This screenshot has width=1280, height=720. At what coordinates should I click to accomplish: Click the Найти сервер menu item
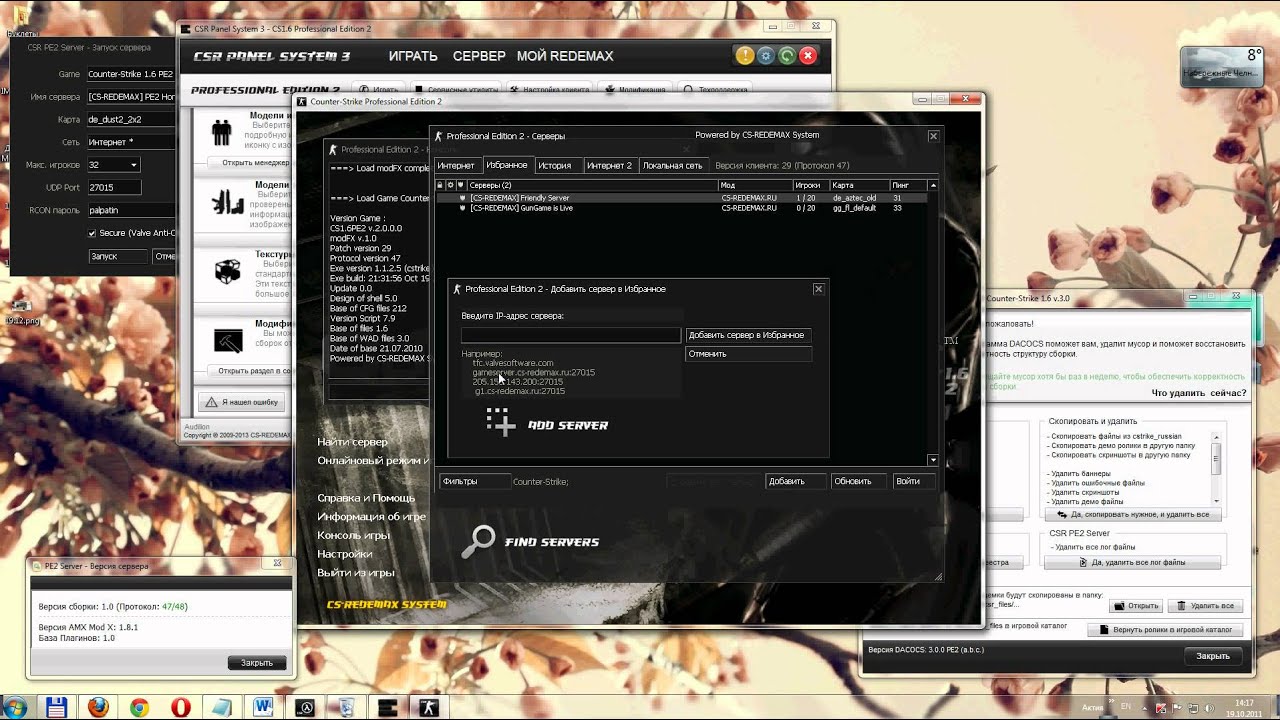click(352, 442)
